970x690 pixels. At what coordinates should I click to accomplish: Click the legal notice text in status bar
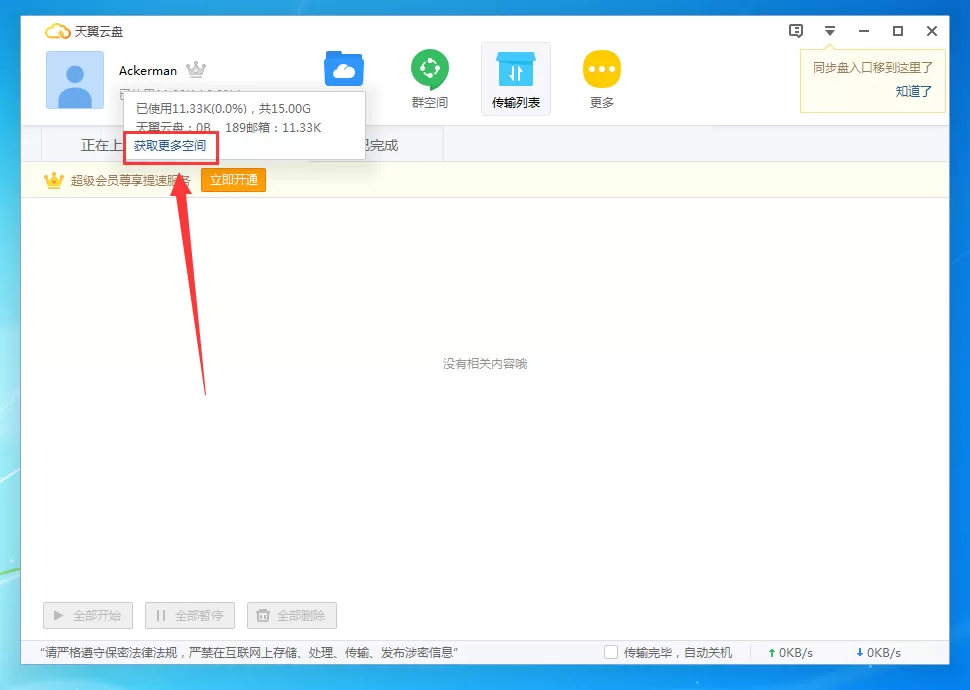[x=249, y=653]
